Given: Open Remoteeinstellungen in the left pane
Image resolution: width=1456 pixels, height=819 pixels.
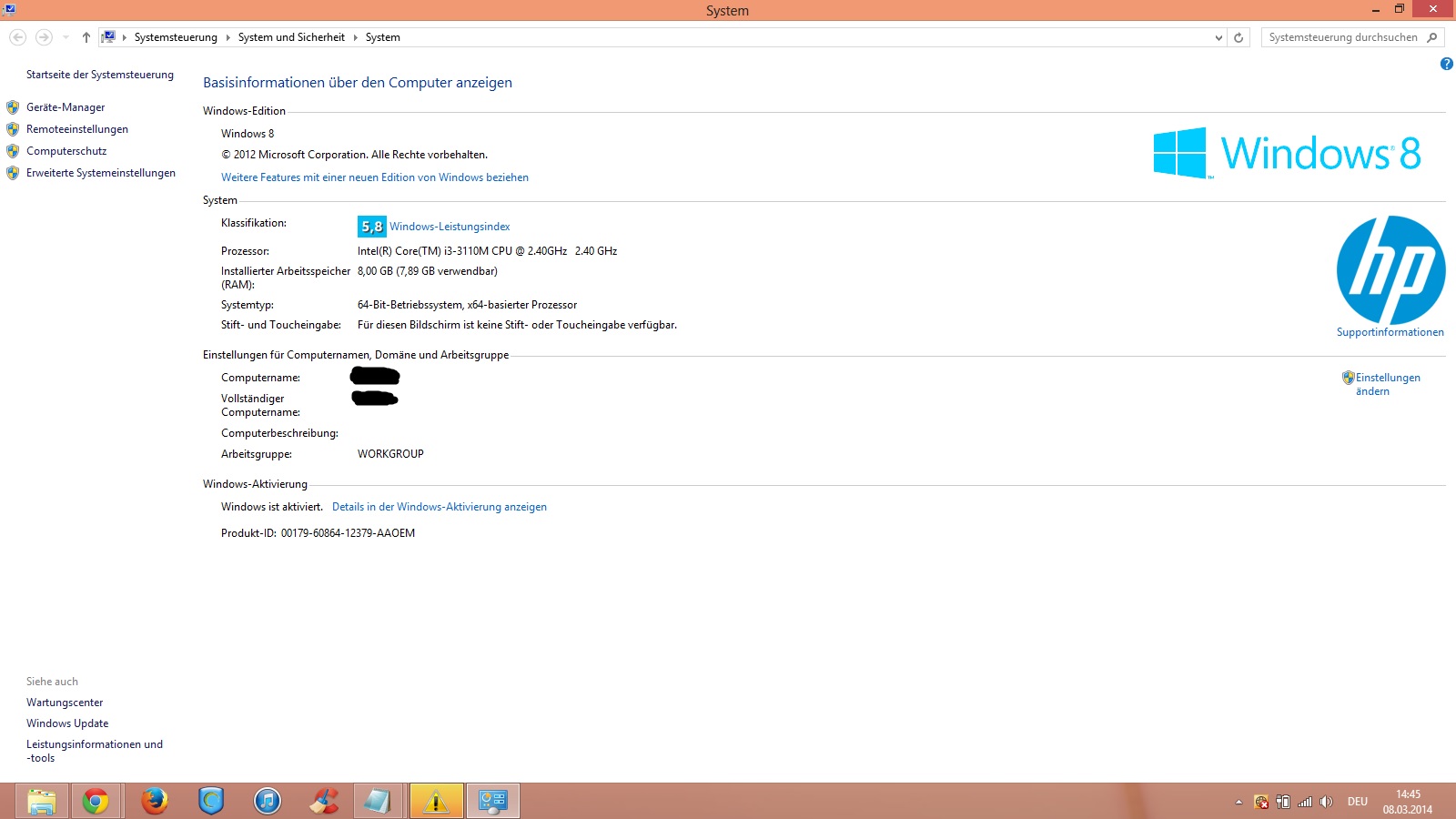Looking at the screenshot, I should coord(77,129).
